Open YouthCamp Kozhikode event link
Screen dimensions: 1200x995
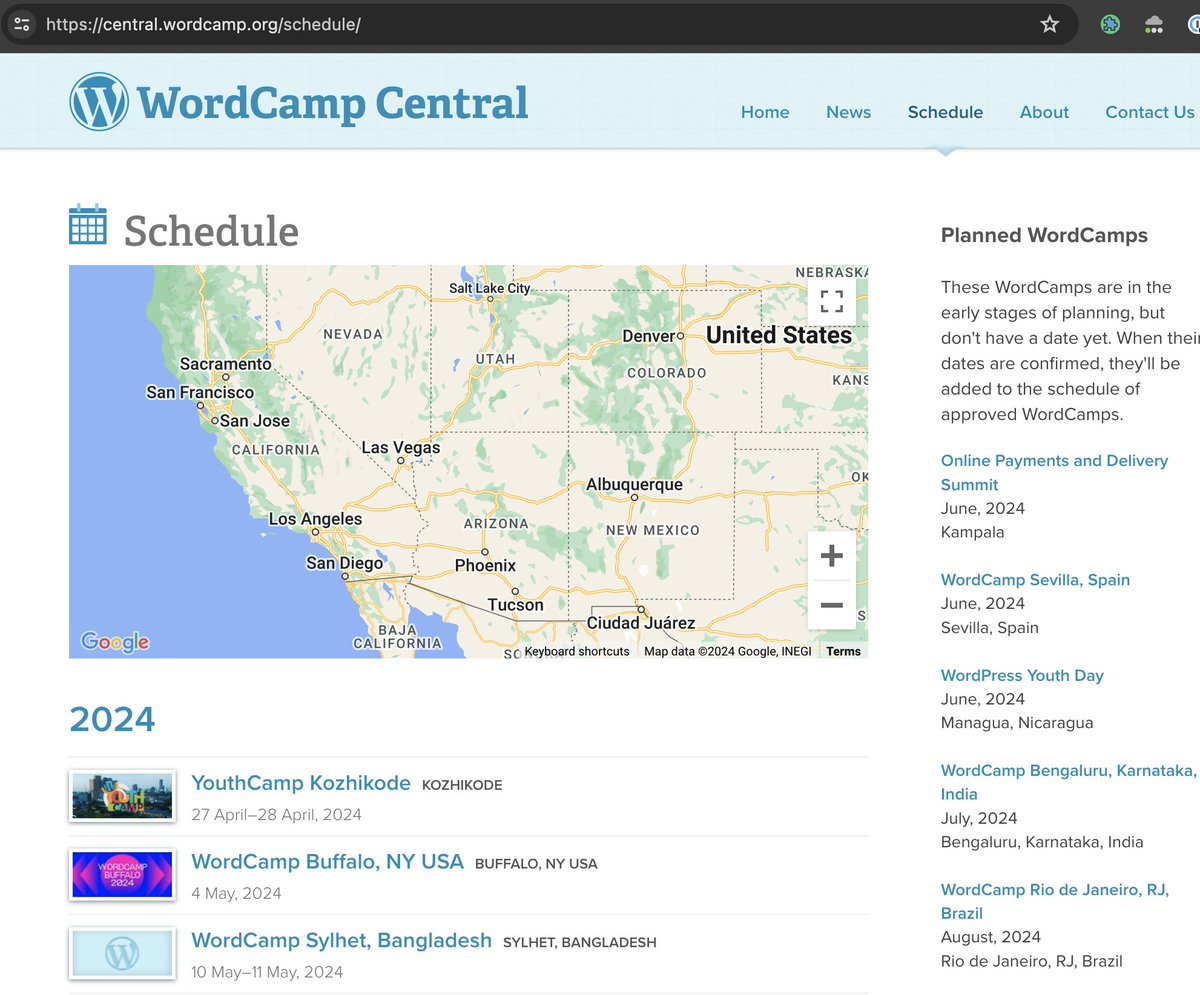pos(301,783)
